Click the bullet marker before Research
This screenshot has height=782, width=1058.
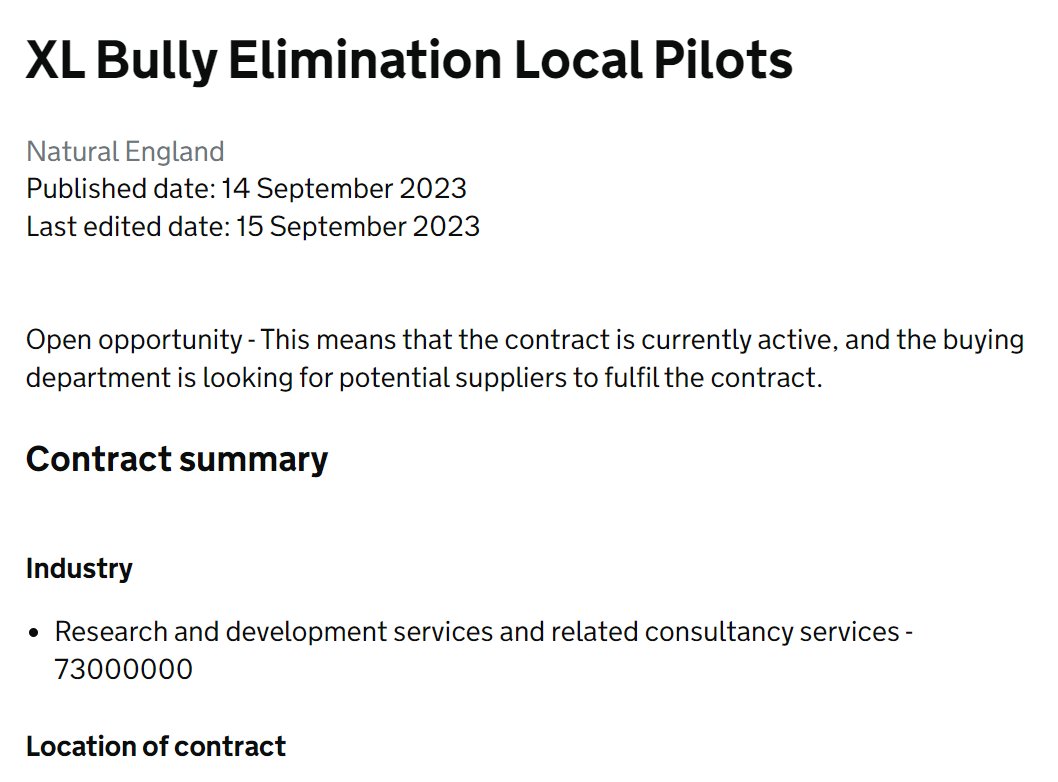[34, 633]
